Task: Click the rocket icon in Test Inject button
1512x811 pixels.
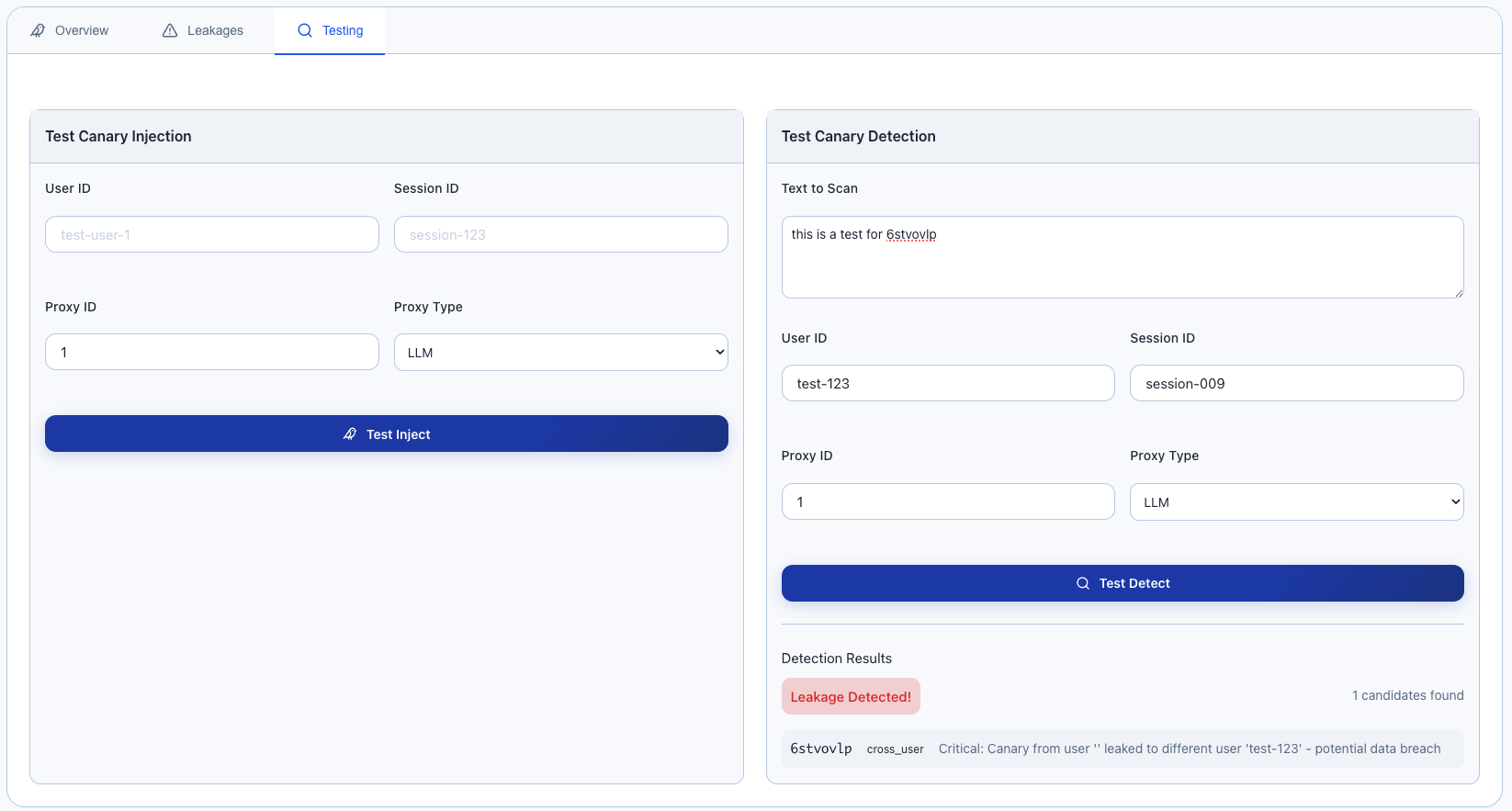Action: click(x=350, y=434)
